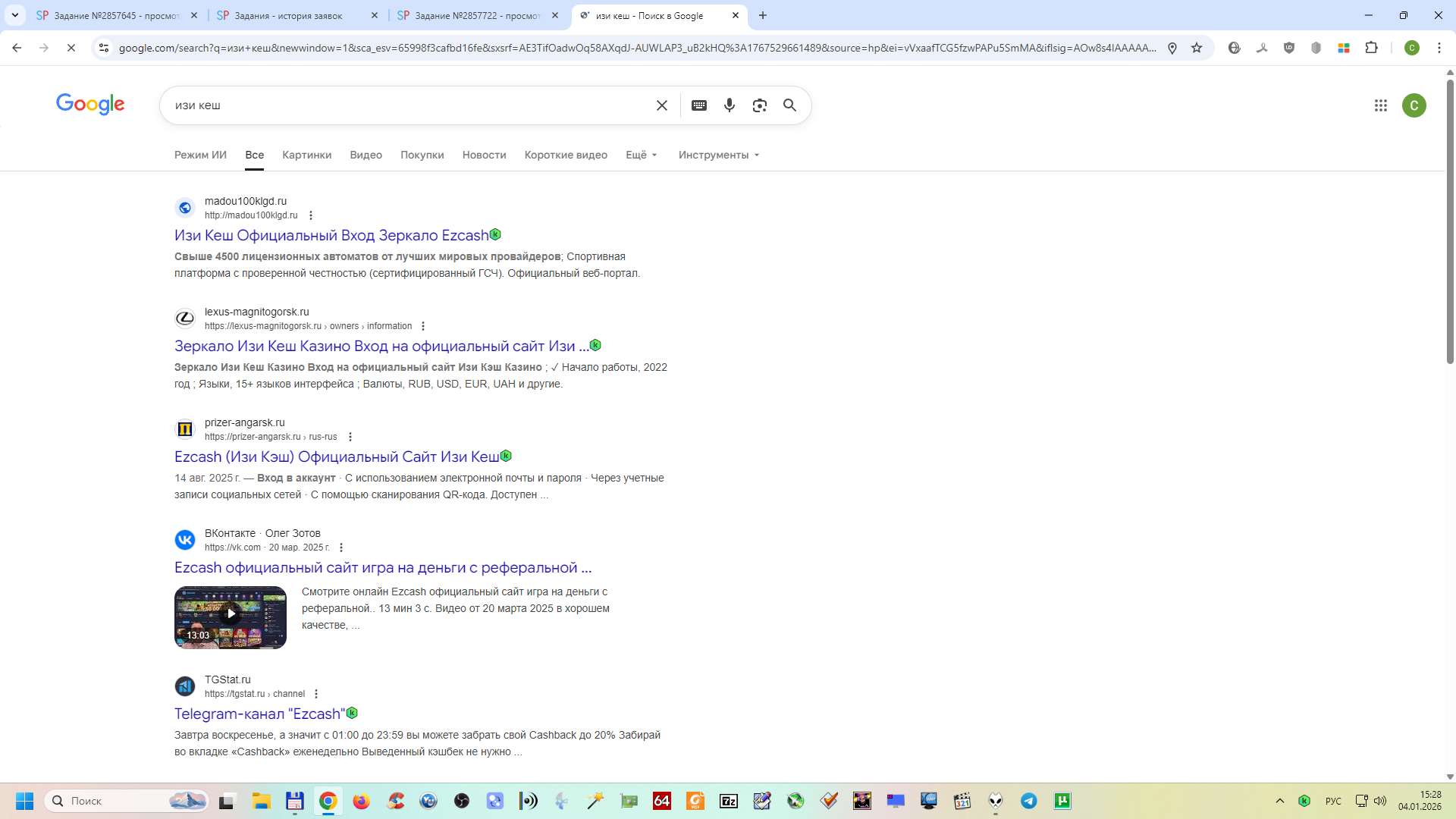1456x819 pixels.
Task: Click the Google search input field
Action: pyautogui.click(x=409, y=105)
